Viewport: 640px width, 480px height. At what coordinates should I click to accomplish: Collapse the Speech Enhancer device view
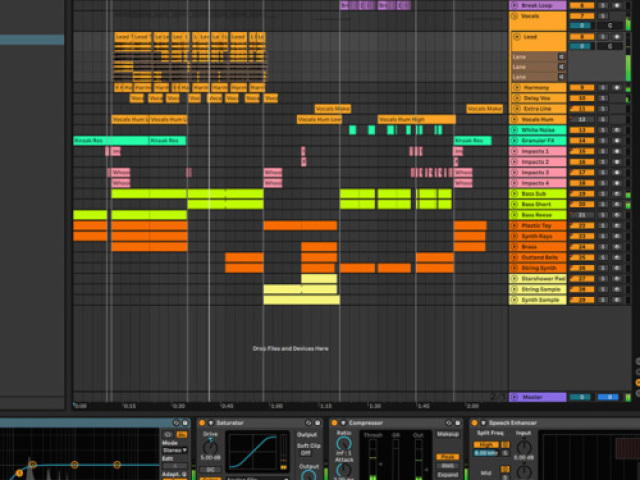click(483, 423)
